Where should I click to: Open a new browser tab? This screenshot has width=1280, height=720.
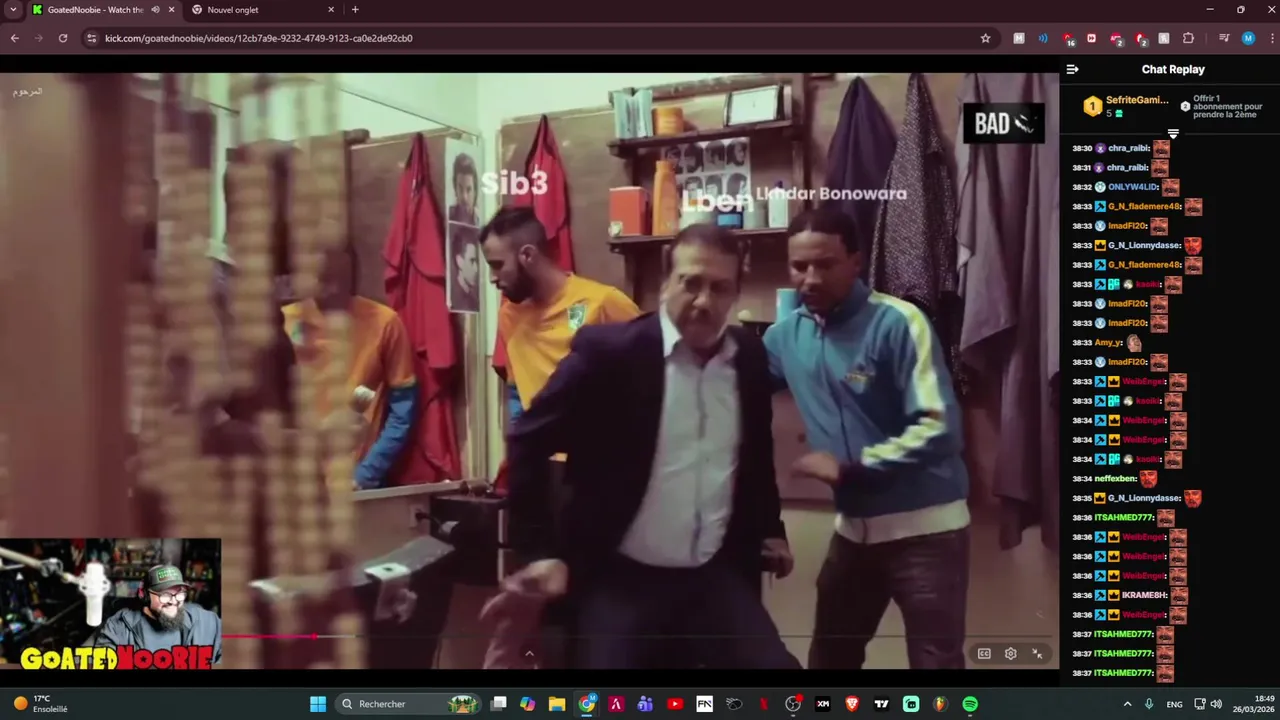point(355,10)
